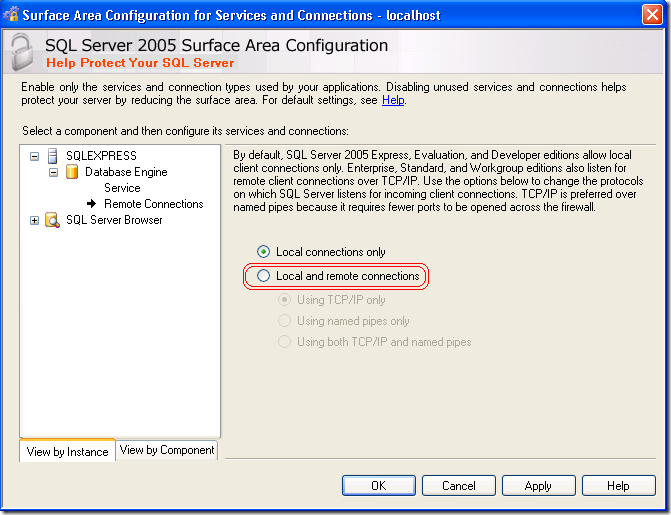Apply the configuration changes

(x=538, y=485)
